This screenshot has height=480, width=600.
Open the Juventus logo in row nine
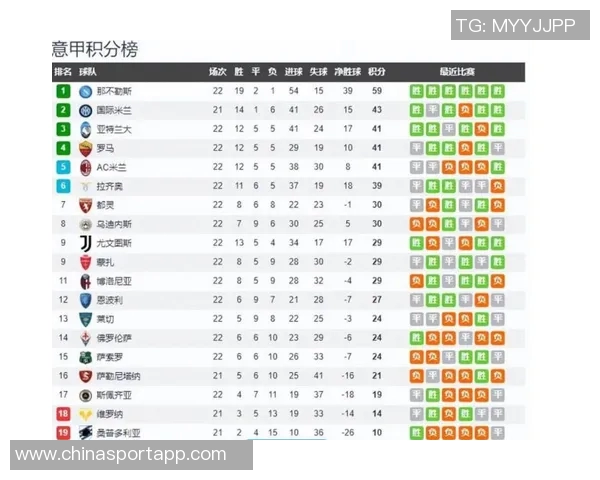pyautogui.click(x=85, y=243)
